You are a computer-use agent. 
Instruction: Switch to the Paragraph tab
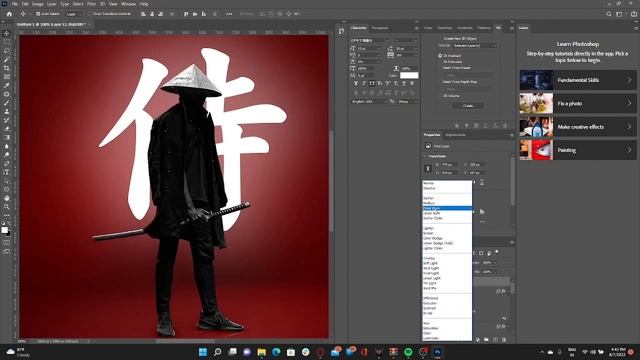380,28
